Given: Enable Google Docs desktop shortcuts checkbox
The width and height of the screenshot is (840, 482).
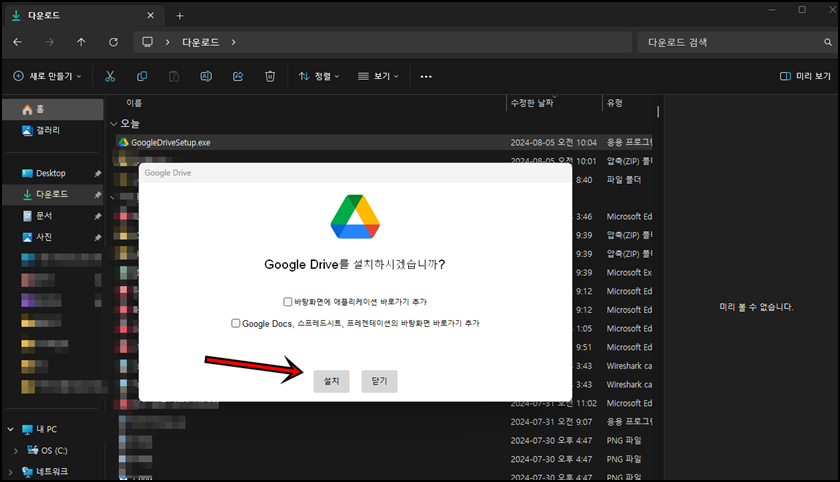Looking at the screenshot, I should (x=236, y=323).
